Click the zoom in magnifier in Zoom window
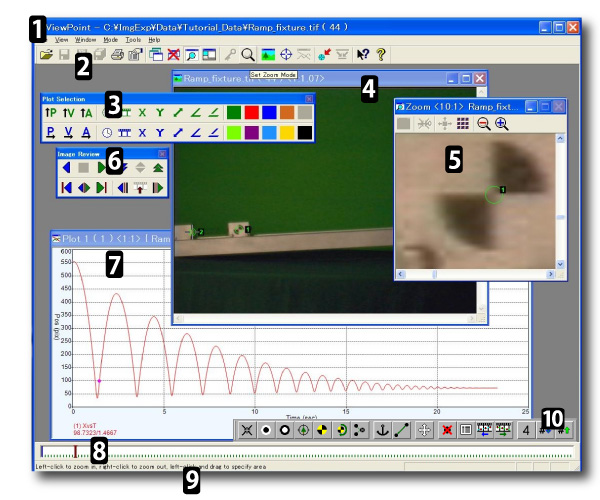 [x=501, y=124]
